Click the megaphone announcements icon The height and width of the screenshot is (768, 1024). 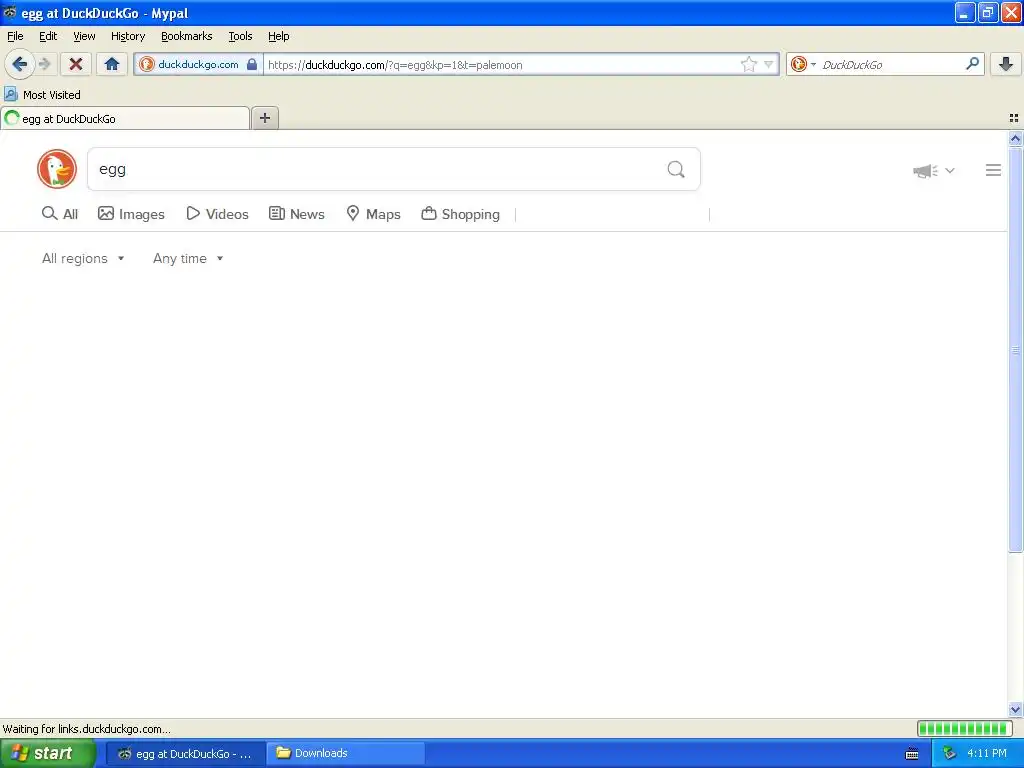[x=925, y=171]
